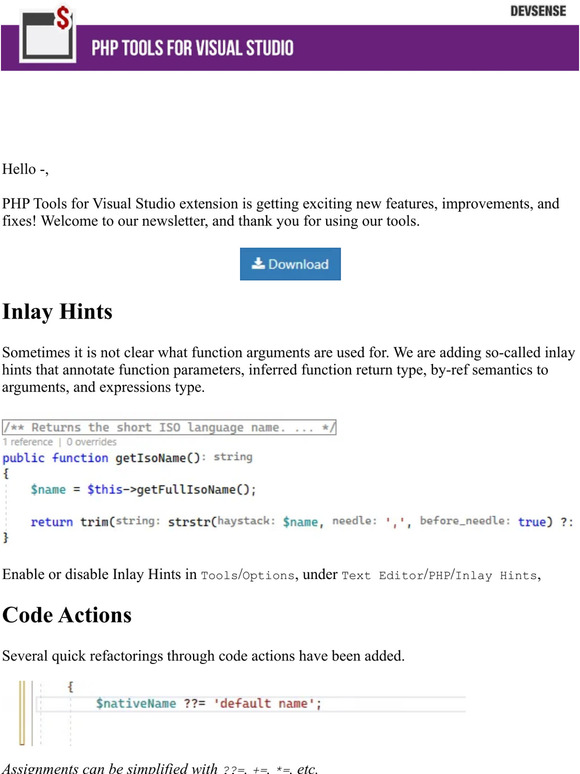Open the DEVSENSE brand link
Viewport: 580px width, 774px height.
click(538, 11)
